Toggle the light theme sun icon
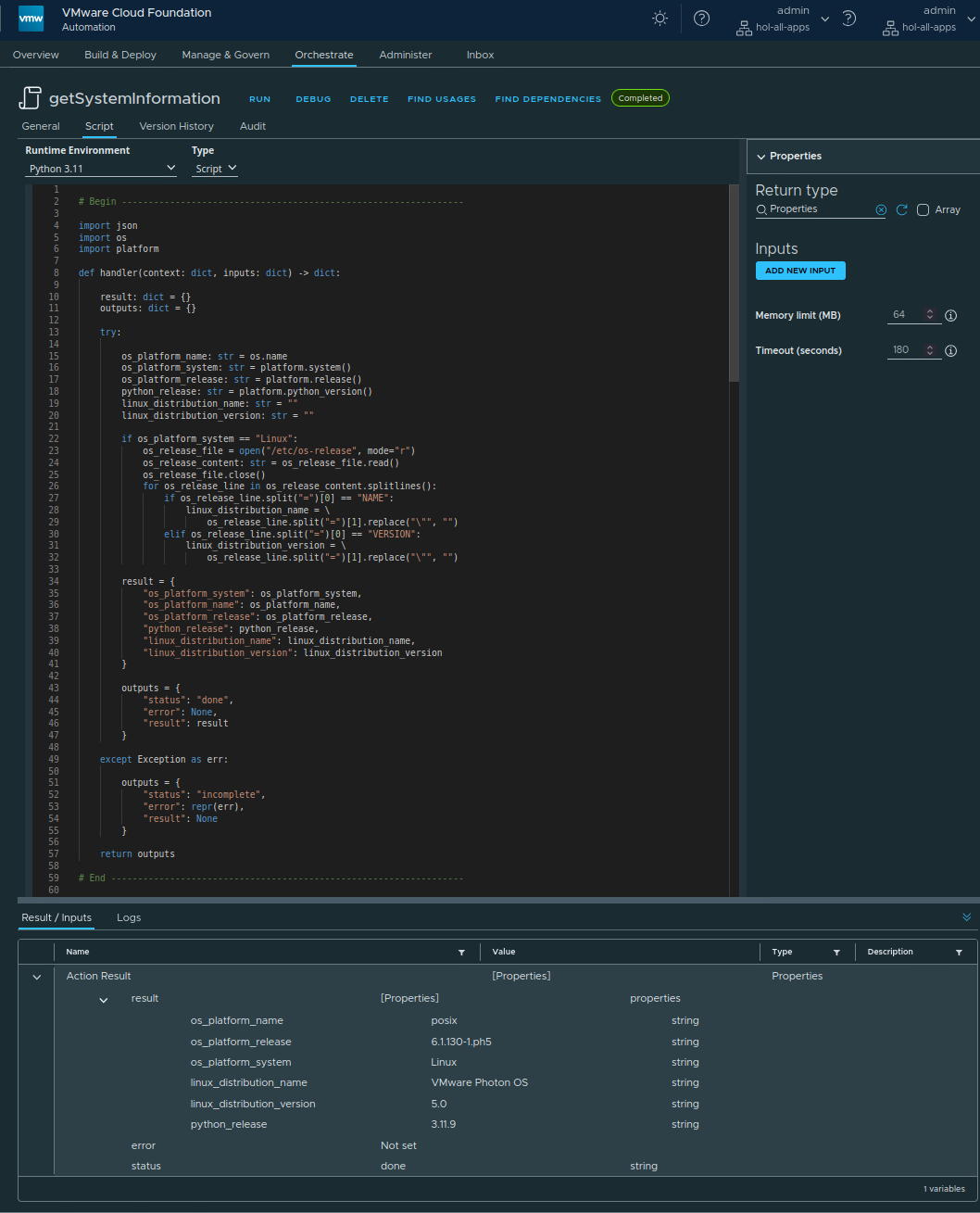 [x=660, y=18]
